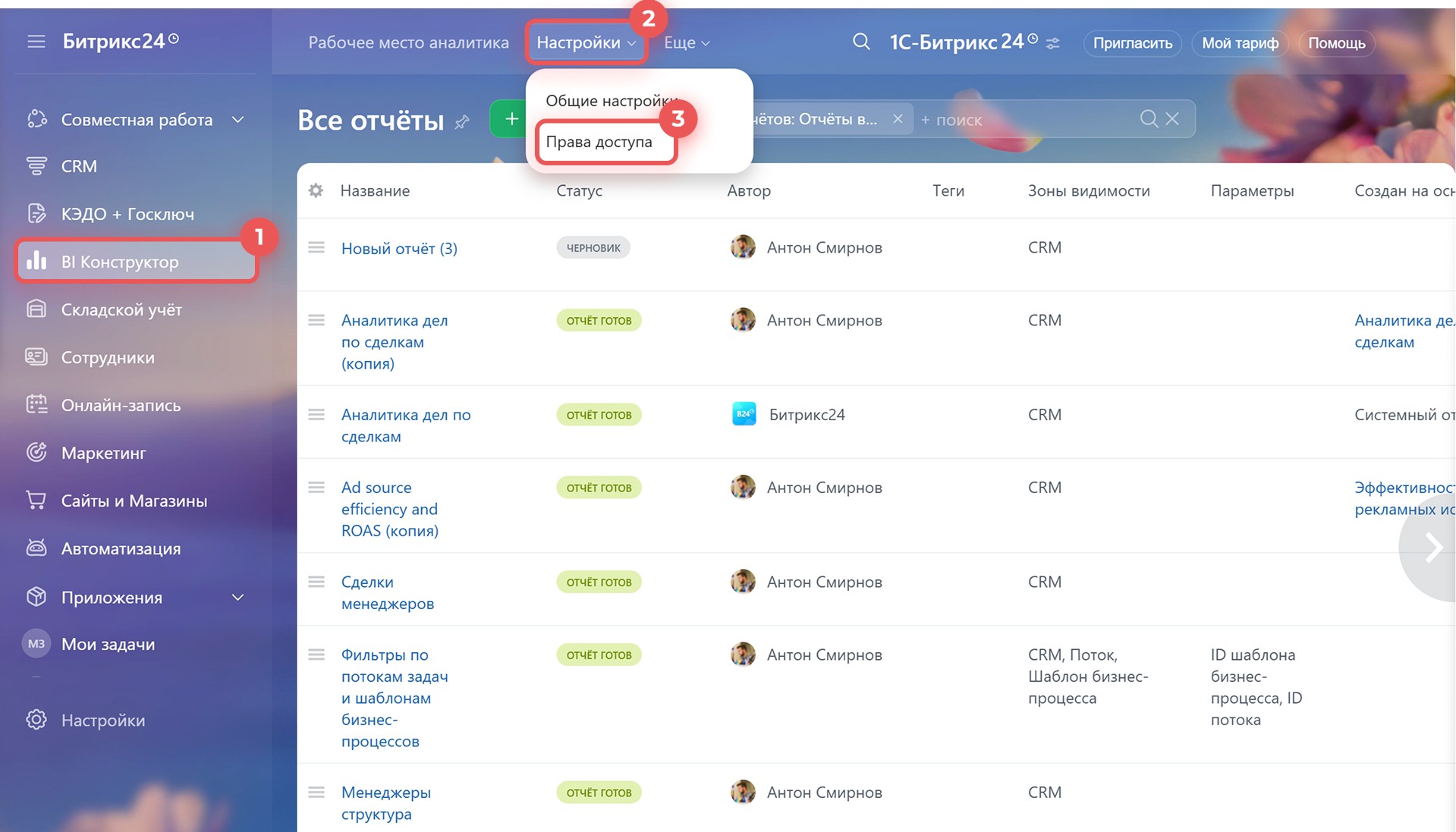Image resolution: width=1456 pixels, height=832 pixels.
Task: Click in the + поиск search input field
Action: coord(1024,120)
